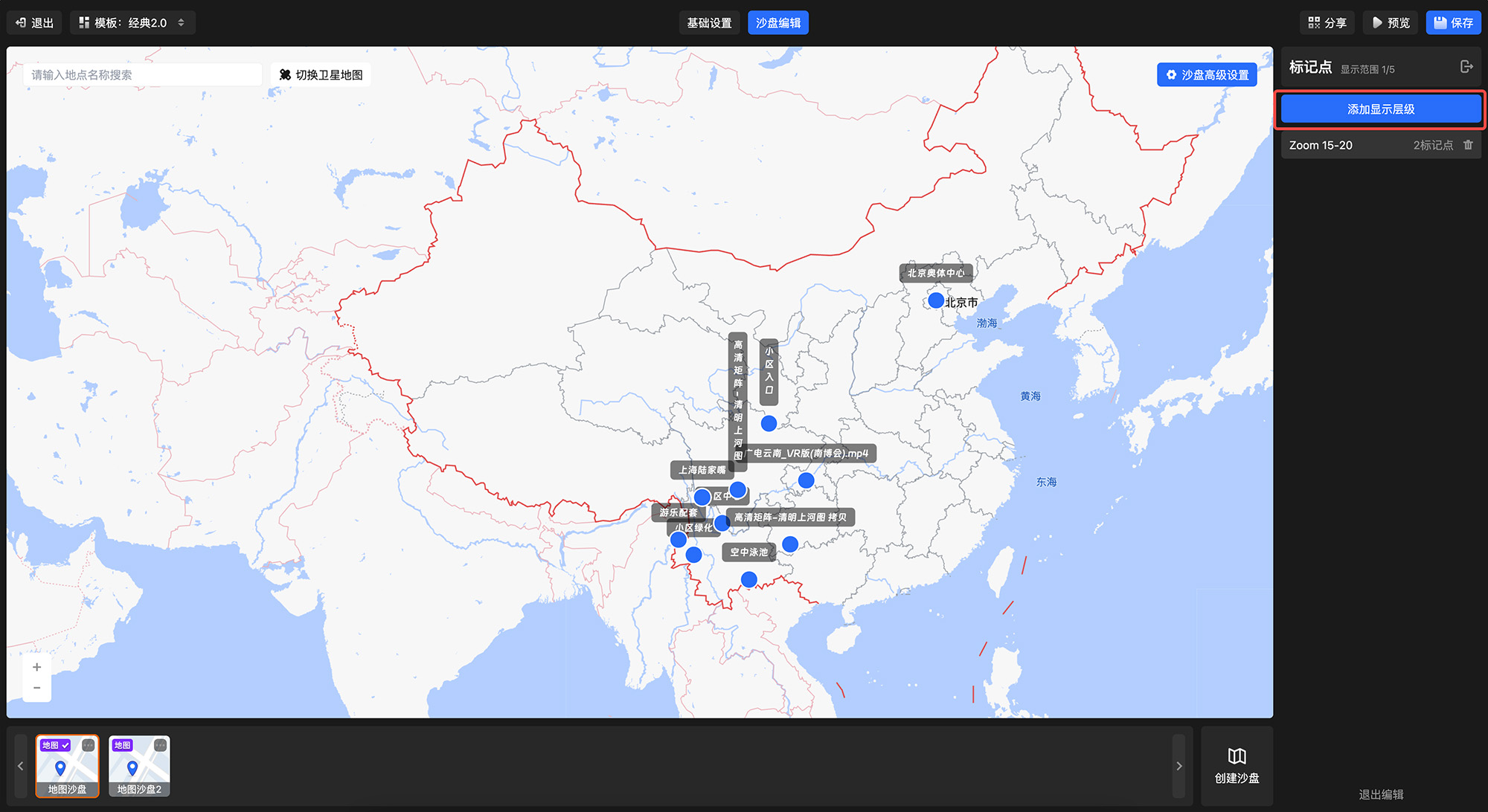The image size is (1488, 812).
Task: Open more options on 地图沙盘2 thumbnail
Action: pos(160,745)
